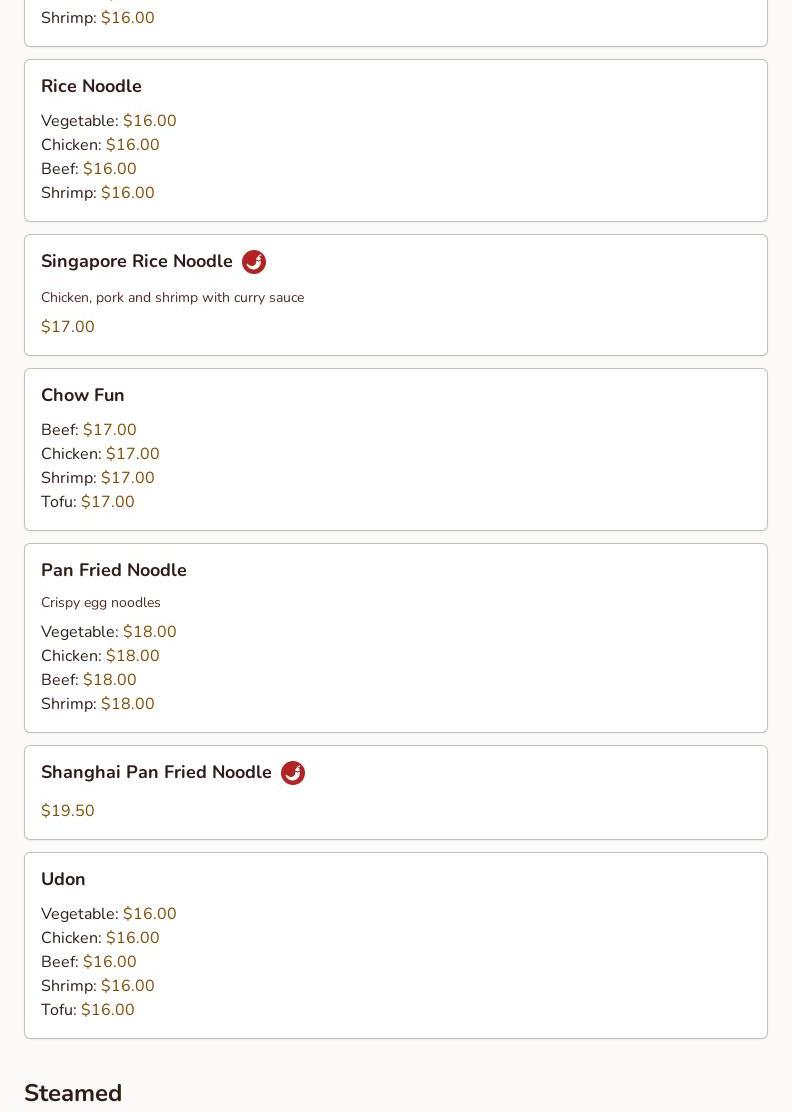Click the Pan Fried Noodle heading
This screenshot has height=1112, width=792.
tap(114, 570)
